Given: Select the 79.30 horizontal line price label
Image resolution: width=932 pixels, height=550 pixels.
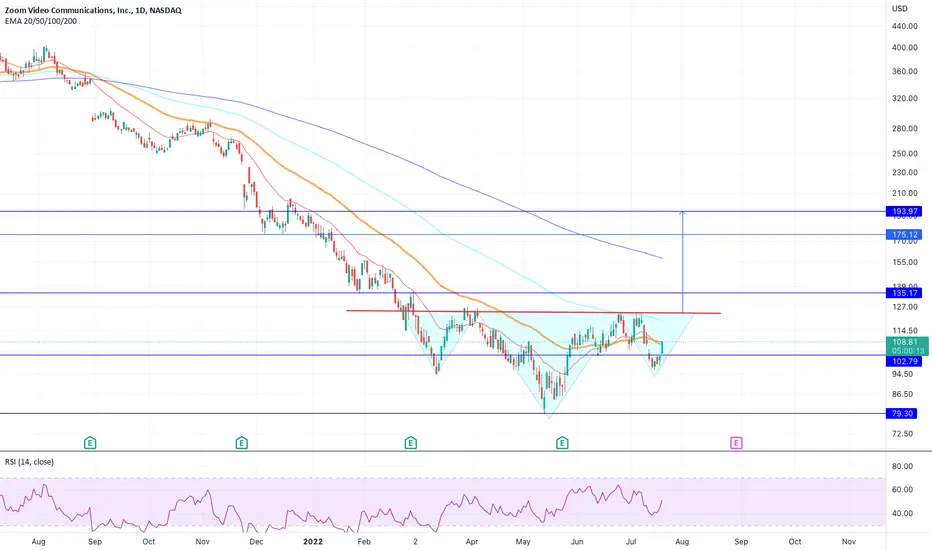Looking at the screenshot, I should pos(903,413).
